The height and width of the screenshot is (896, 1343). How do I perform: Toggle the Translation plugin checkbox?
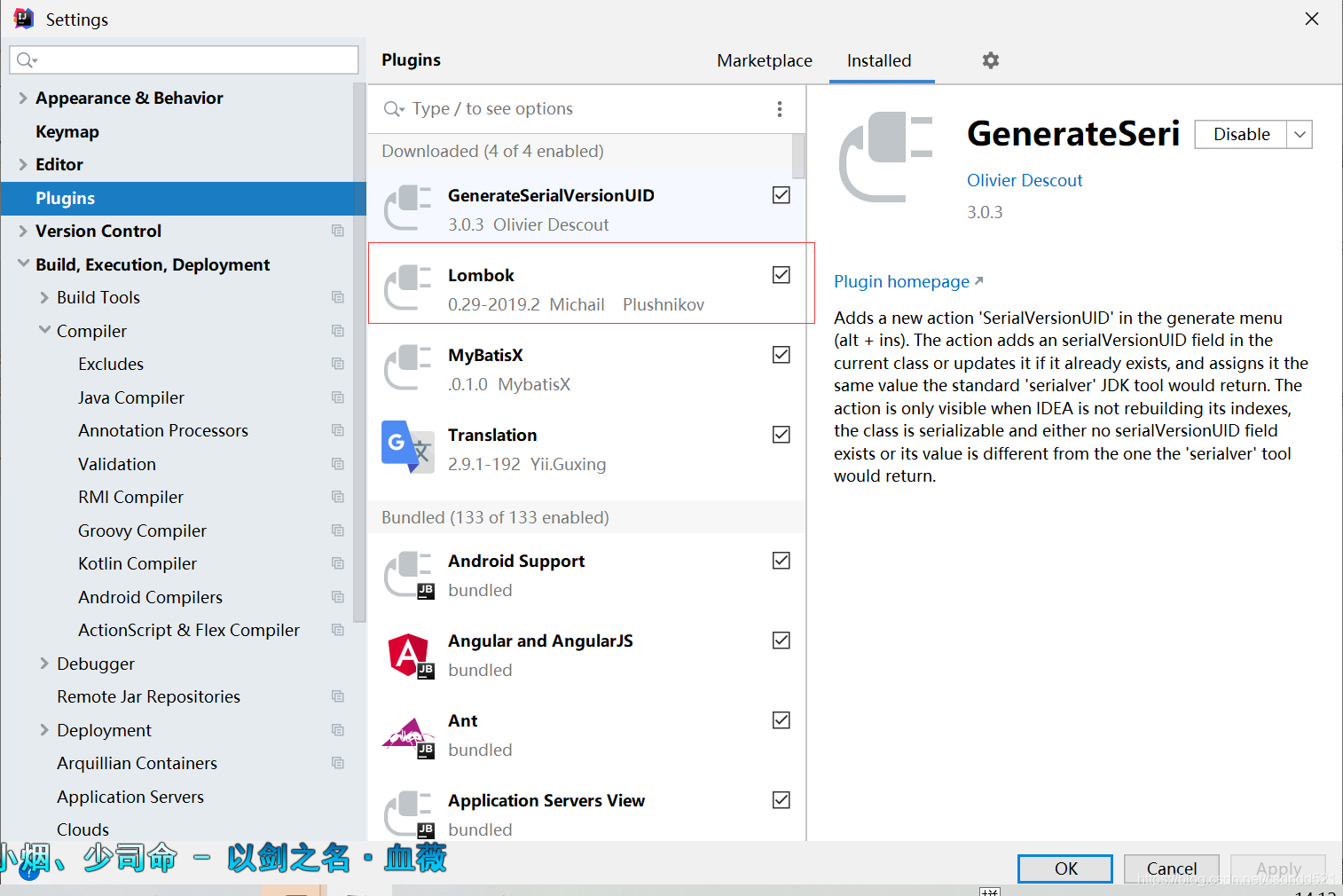pos(781,435)
